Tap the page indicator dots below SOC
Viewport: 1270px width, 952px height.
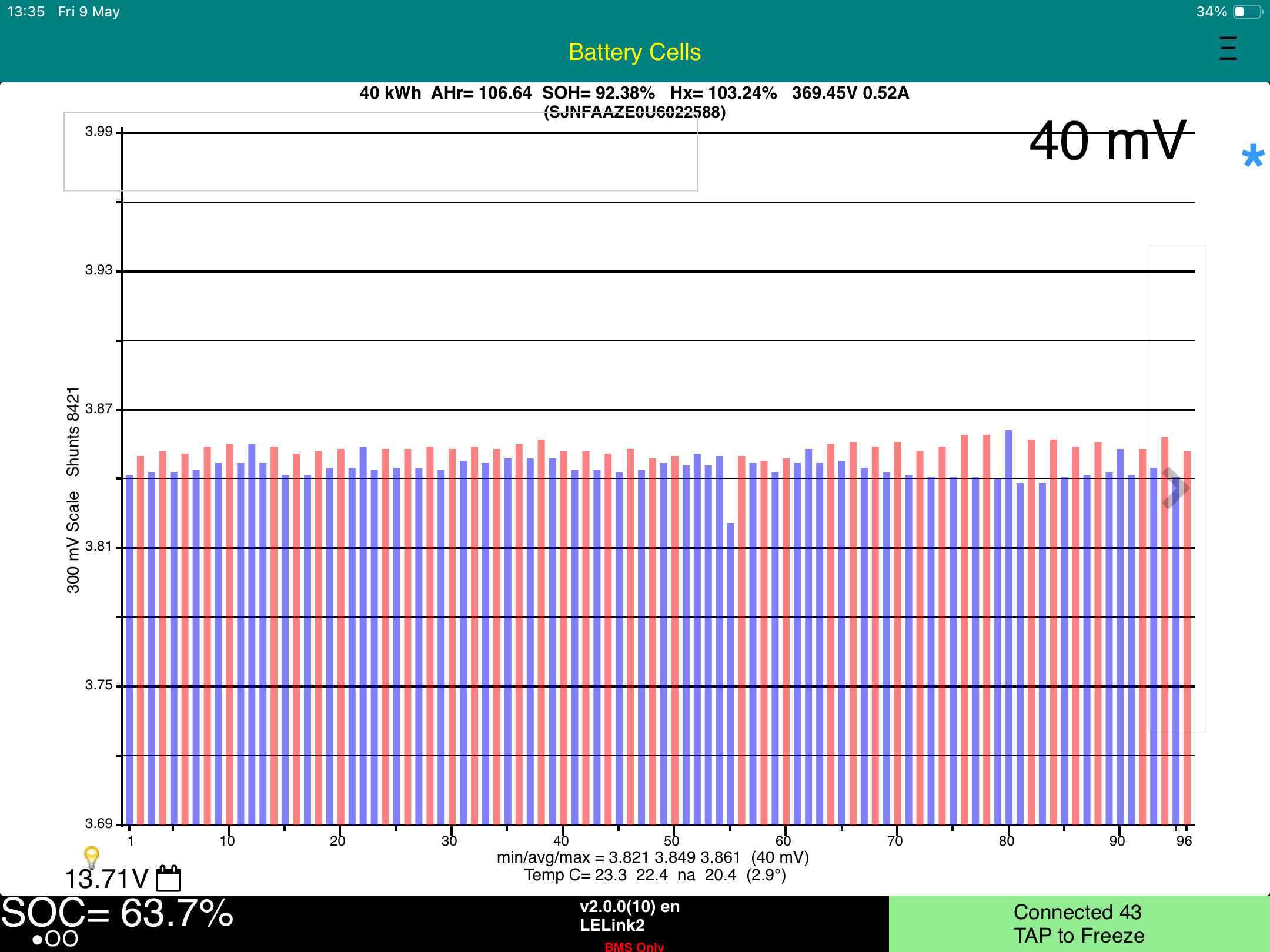pos(55,938)
